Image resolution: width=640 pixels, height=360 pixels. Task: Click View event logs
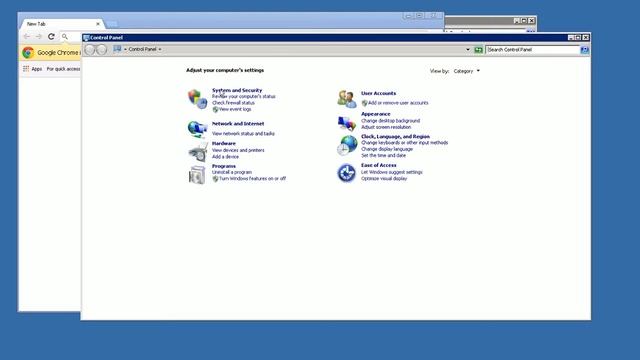point(235,109)
